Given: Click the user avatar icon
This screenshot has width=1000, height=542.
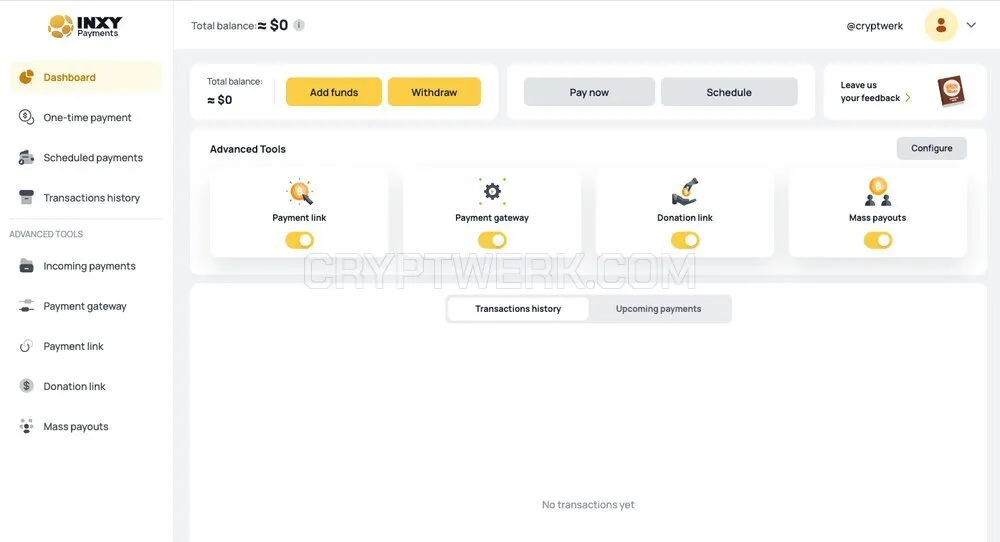Looking at the screenshot, I should click(x=941, y=26).
